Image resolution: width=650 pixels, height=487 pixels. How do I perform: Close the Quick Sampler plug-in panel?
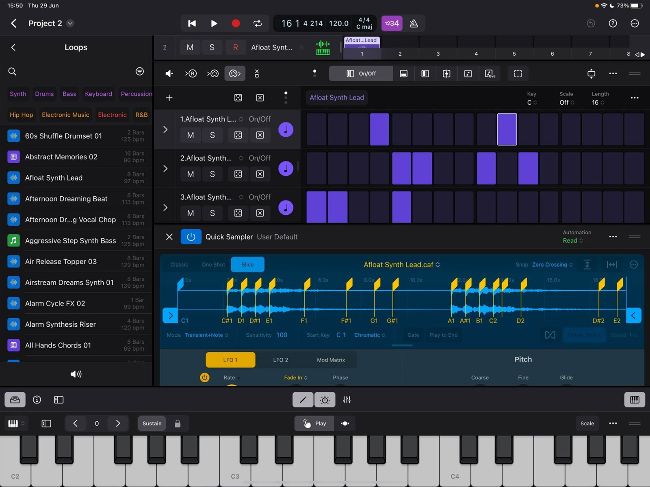pos(169,237)
